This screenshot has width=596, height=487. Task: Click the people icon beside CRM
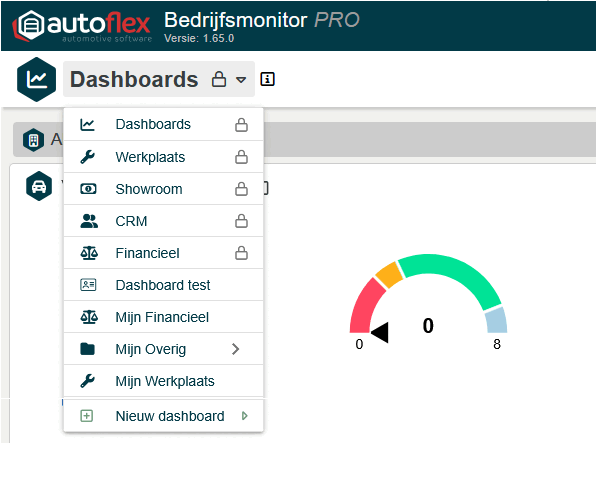click(x=89, y=221)
